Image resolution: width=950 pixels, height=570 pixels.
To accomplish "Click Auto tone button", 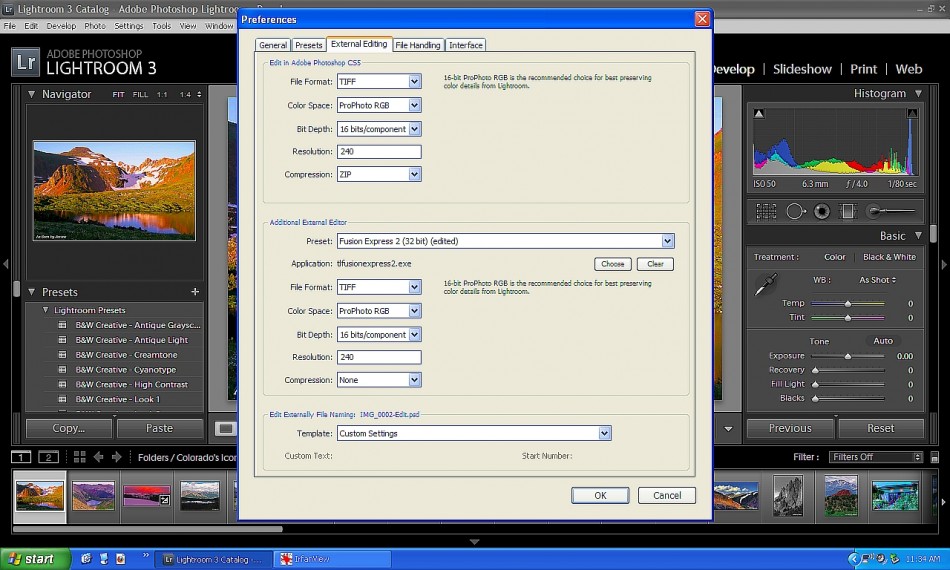I will pyautogui.click(x=883, y=341).
